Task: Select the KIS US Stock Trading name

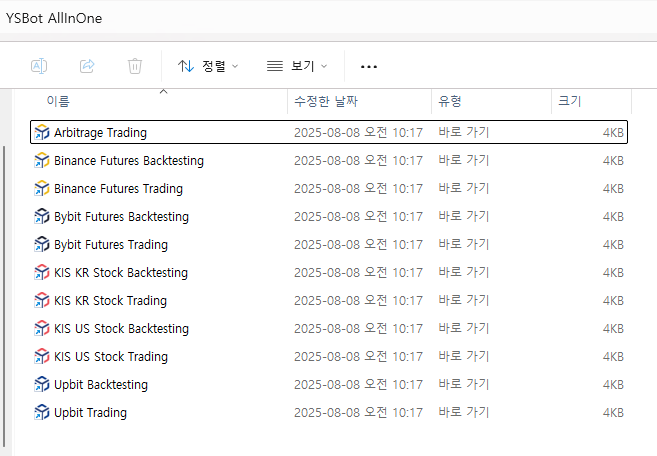Action: (x=111, y=357)
